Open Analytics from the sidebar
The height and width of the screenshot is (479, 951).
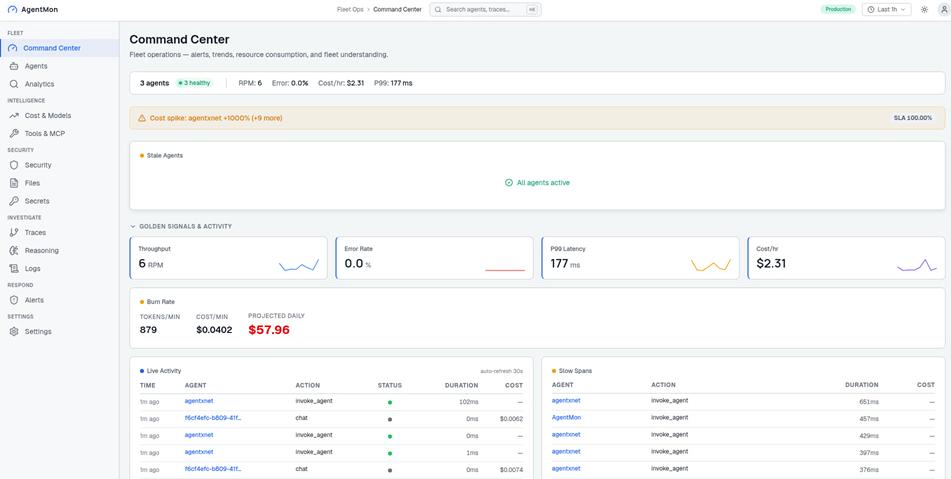point(39,84)
